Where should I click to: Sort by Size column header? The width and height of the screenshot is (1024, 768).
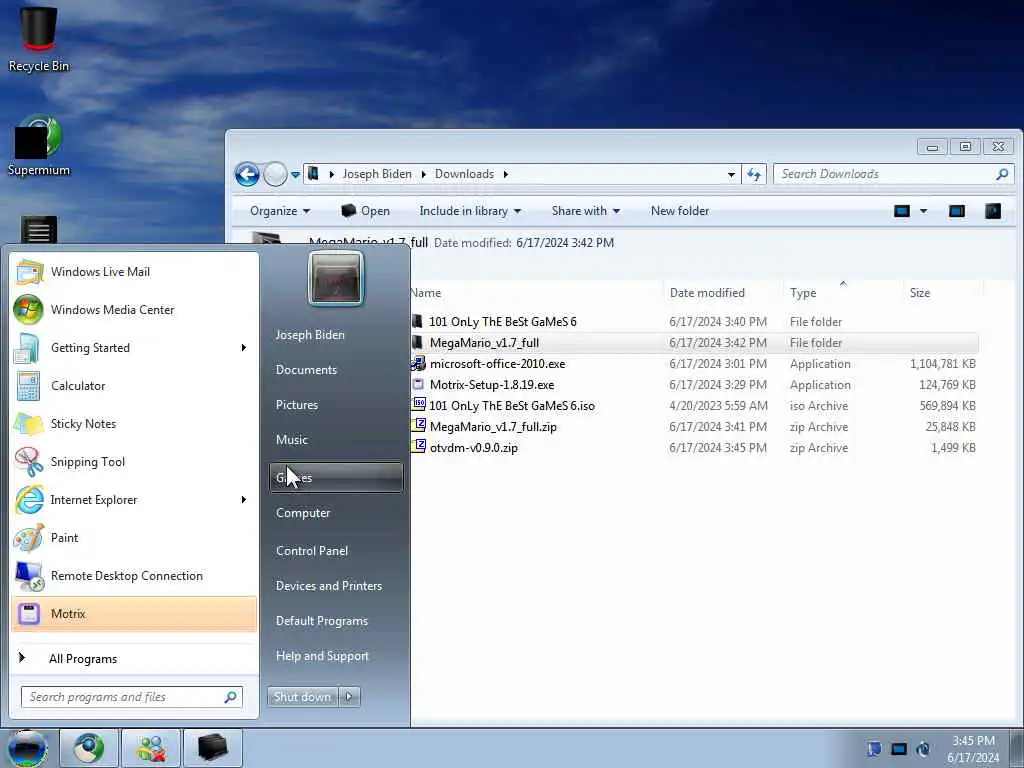942,293
